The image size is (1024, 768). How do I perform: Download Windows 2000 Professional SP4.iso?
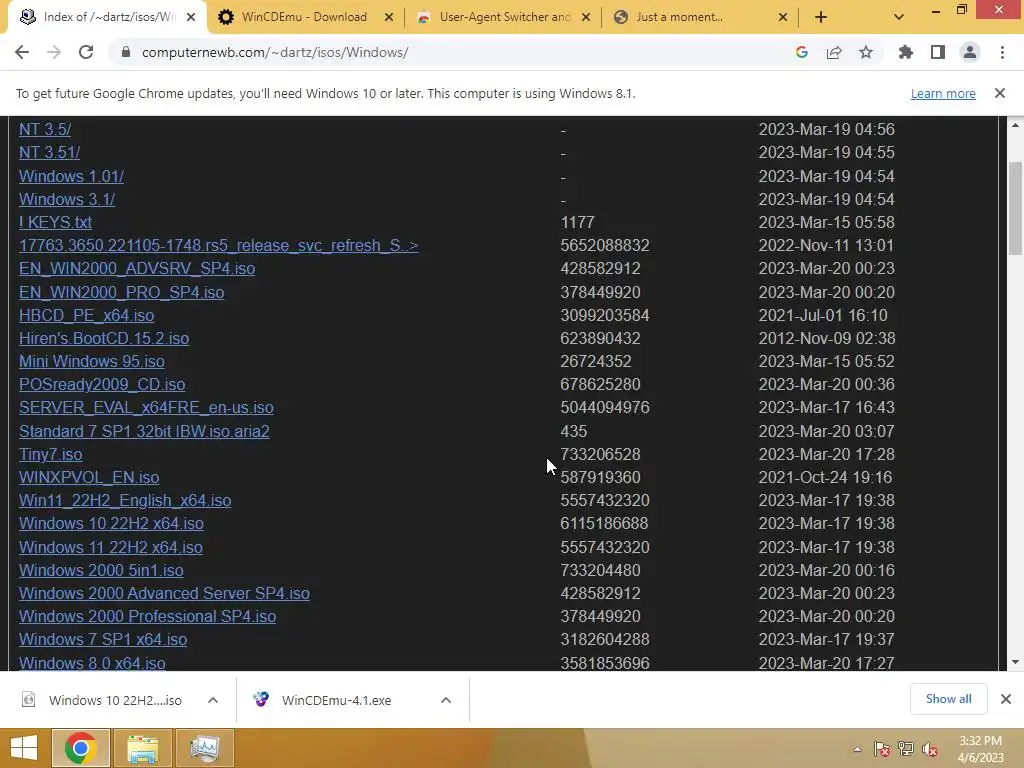[148, 616]
